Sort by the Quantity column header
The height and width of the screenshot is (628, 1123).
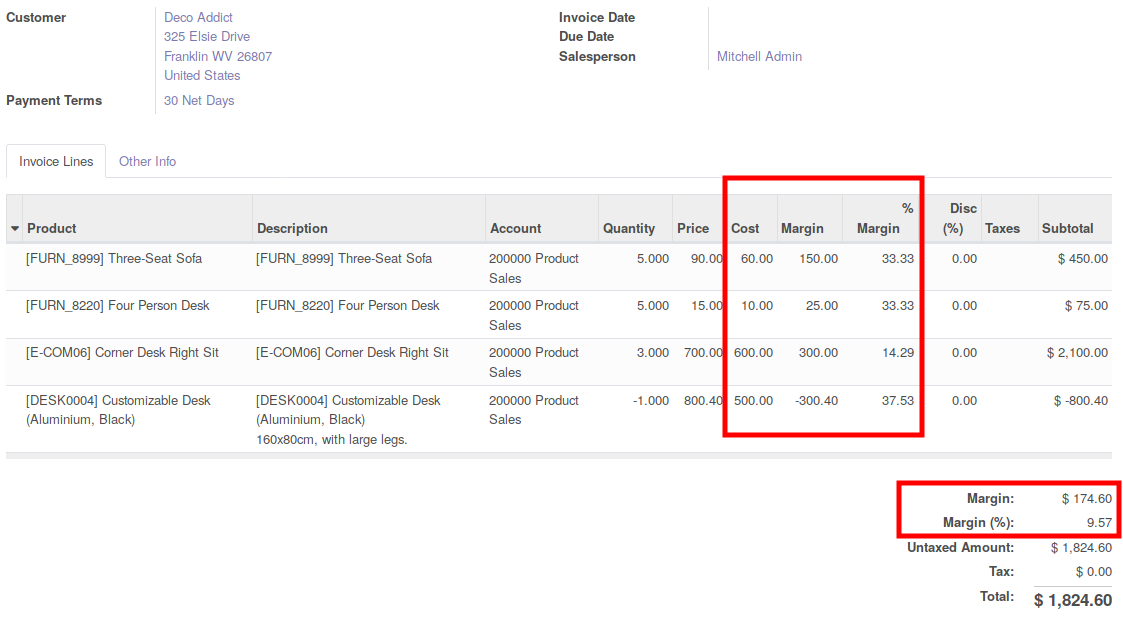coord(628,228)
